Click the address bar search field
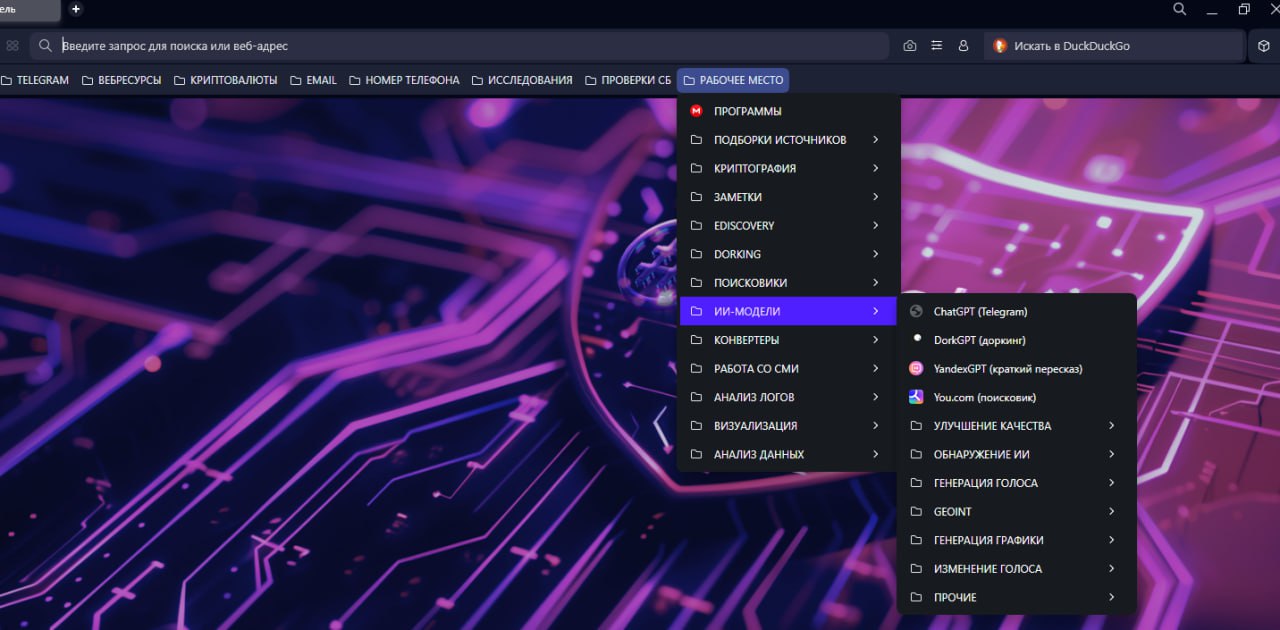 click(470, 46)
